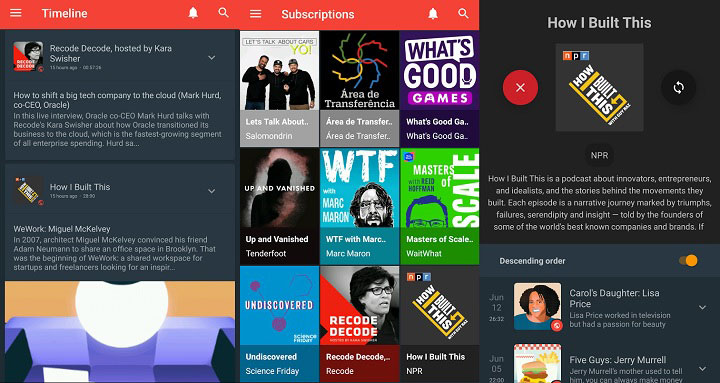Click 'How I Built This' detail page heading
This screenshot has width=720, height=383.
pos(599,23)
